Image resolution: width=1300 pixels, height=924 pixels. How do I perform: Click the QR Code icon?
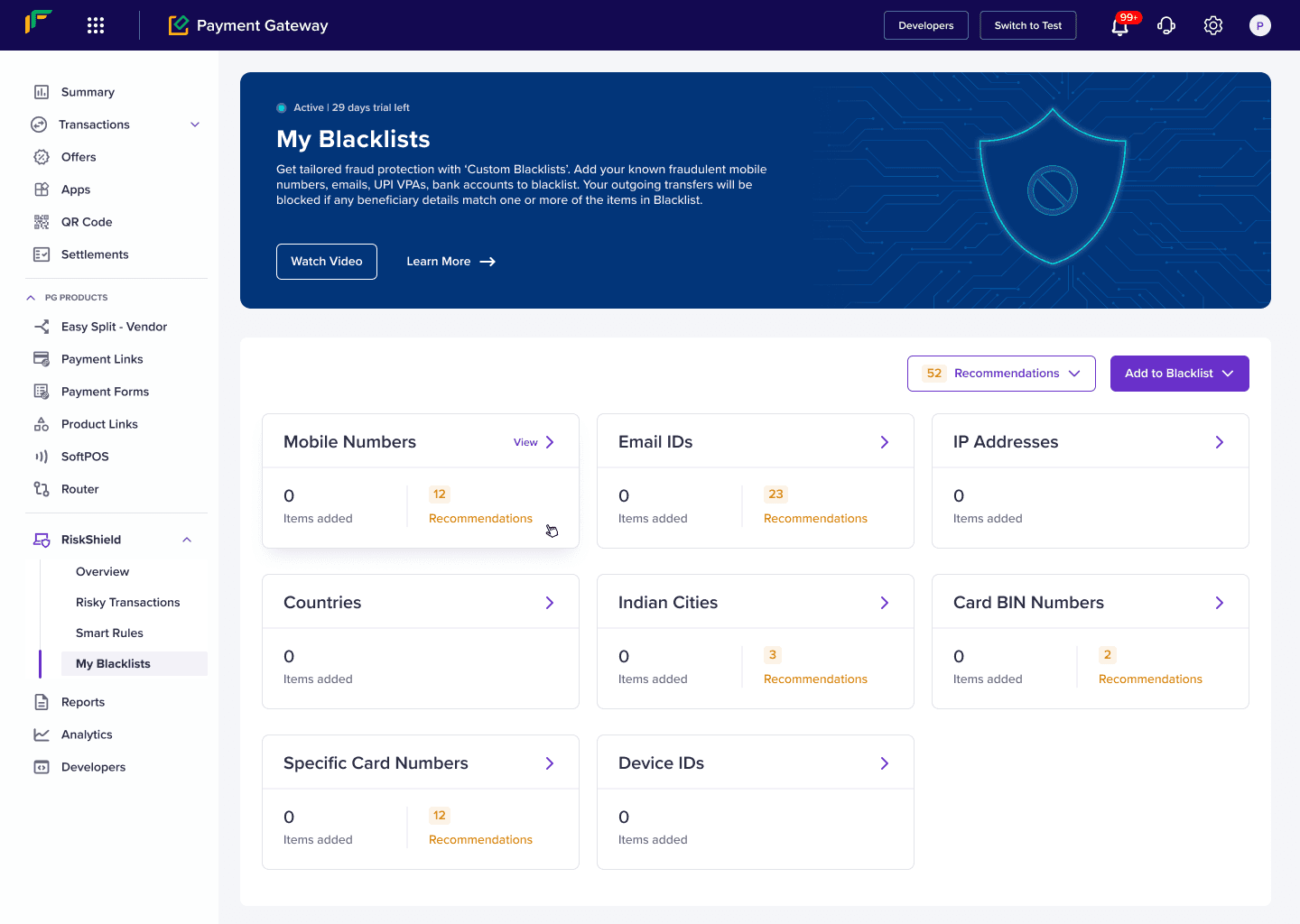[42, 222]
